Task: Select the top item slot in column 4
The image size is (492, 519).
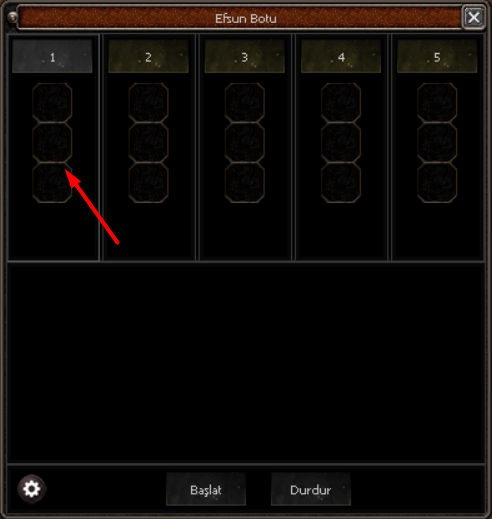Action: 341,103
